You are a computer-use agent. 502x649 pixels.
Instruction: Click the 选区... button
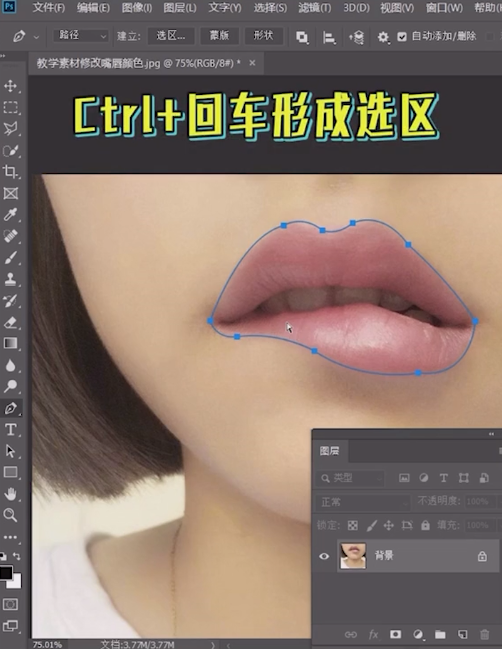coord(171,36)
